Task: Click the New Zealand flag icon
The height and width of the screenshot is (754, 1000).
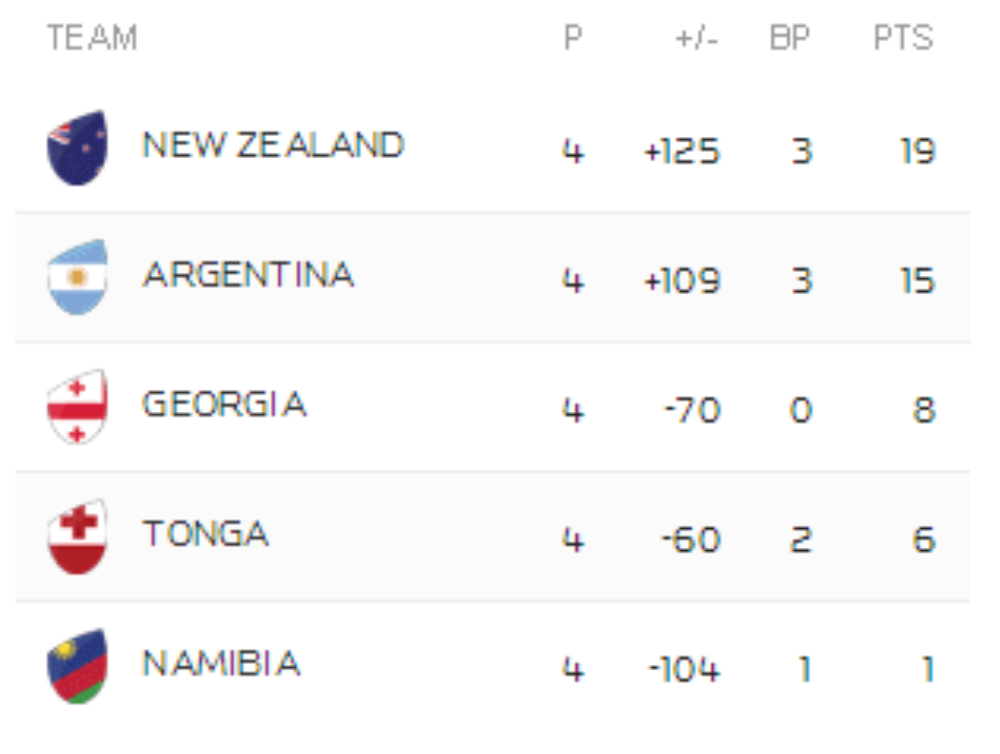Action: tap(77, 148)
